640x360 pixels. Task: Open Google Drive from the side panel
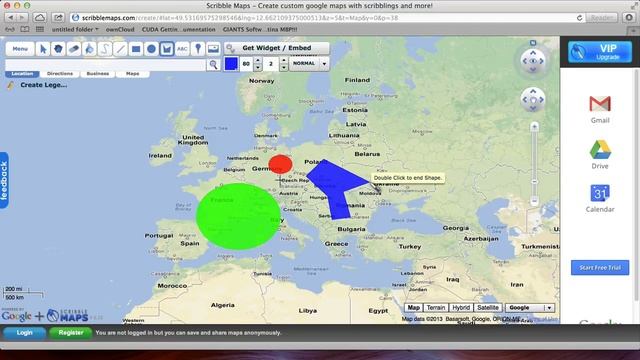[600, 154]
